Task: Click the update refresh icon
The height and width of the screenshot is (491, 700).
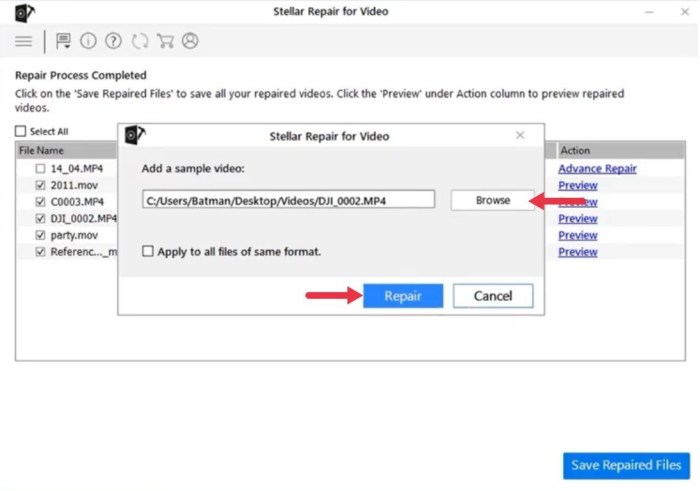Action: point(140,41)
